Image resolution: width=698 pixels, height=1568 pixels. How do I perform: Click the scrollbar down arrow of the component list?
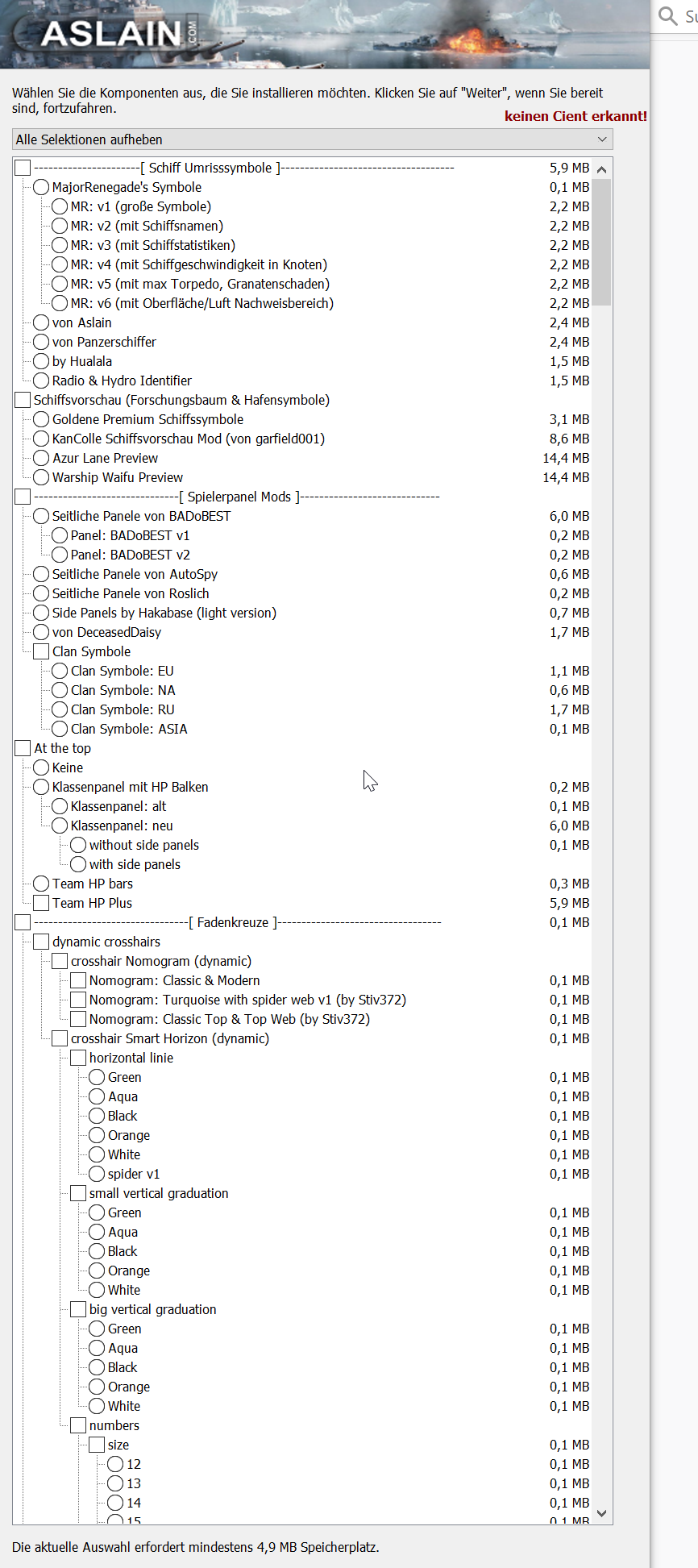[x=601, y=1514]
